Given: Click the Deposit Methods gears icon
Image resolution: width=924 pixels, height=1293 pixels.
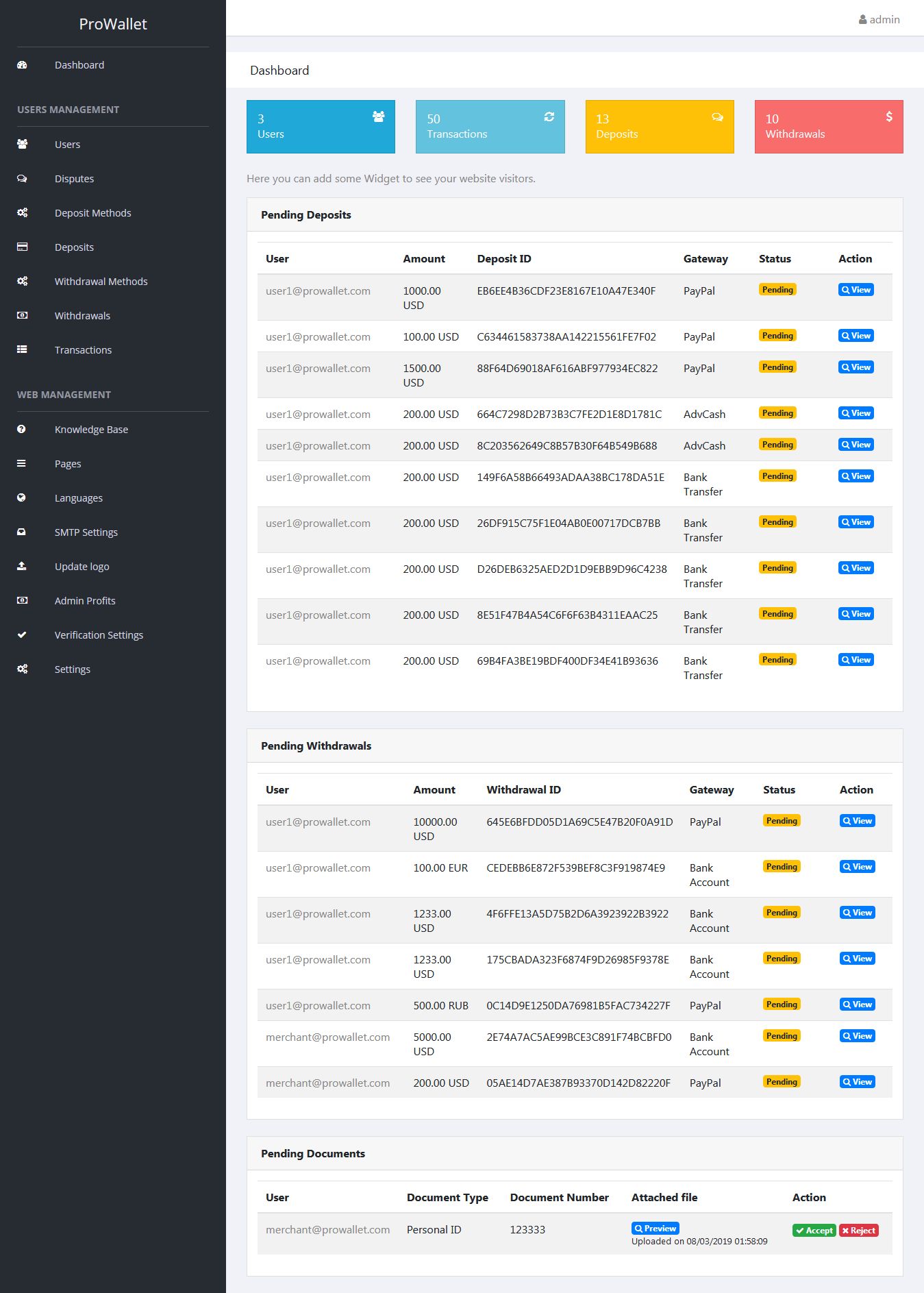Looking at the screenshot, I should pyautogui.click(x=22, y=213).
